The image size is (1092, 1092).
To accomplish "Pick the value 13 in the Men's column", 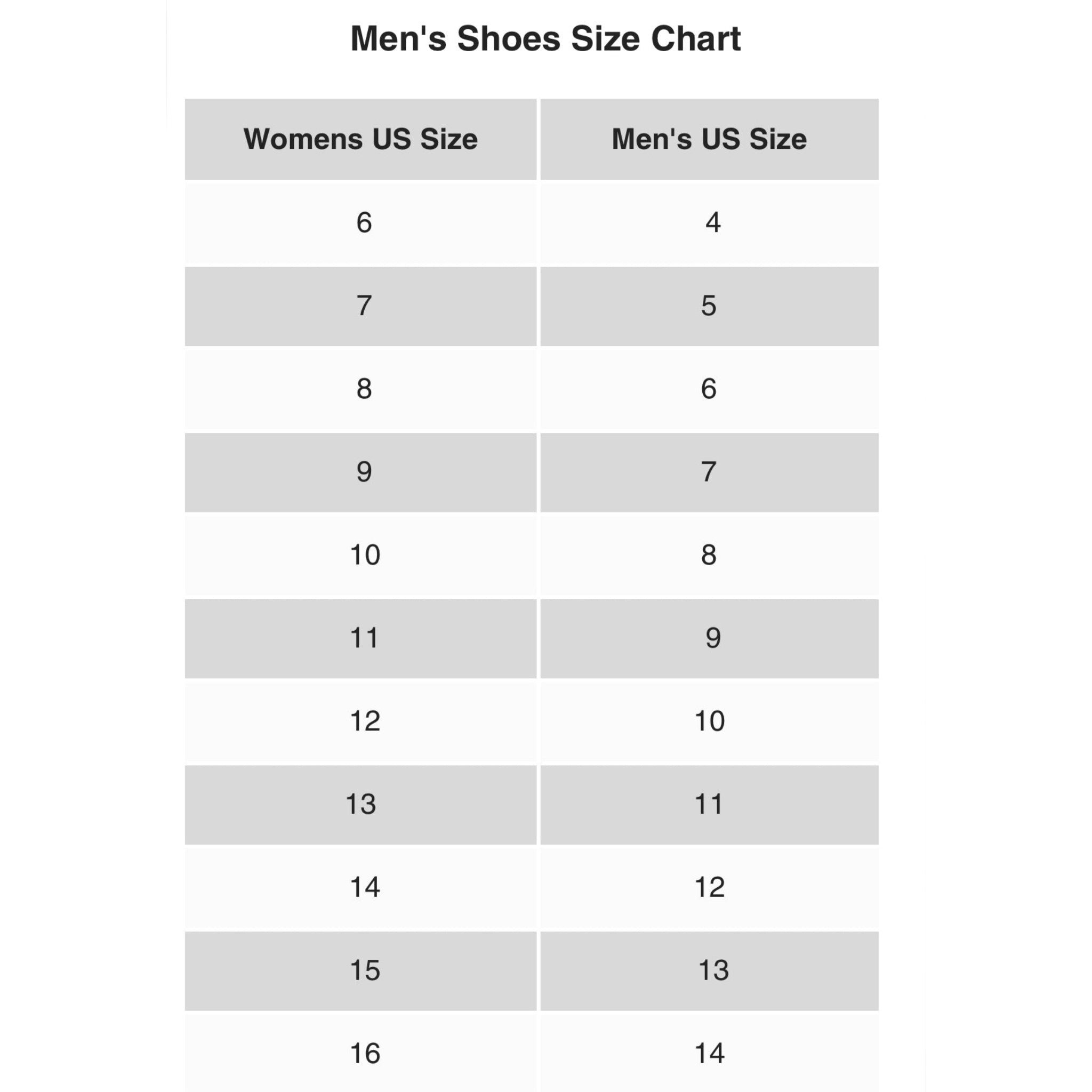I will [x=713, y=970].
